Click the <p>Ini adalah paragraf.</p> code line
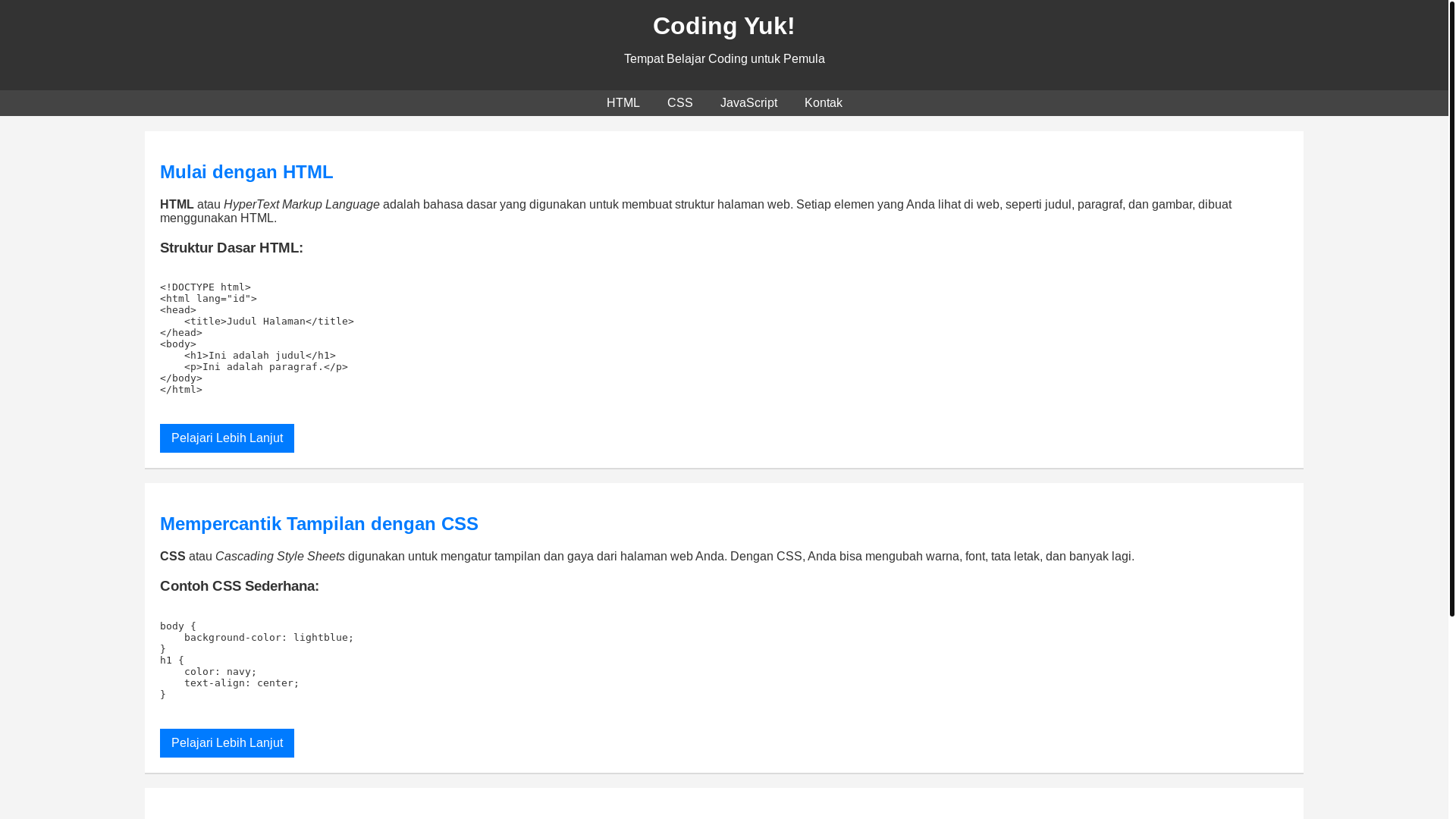The width and height of the screenshot is (1456, 819). pyautogui.click(x=266, y=367)
